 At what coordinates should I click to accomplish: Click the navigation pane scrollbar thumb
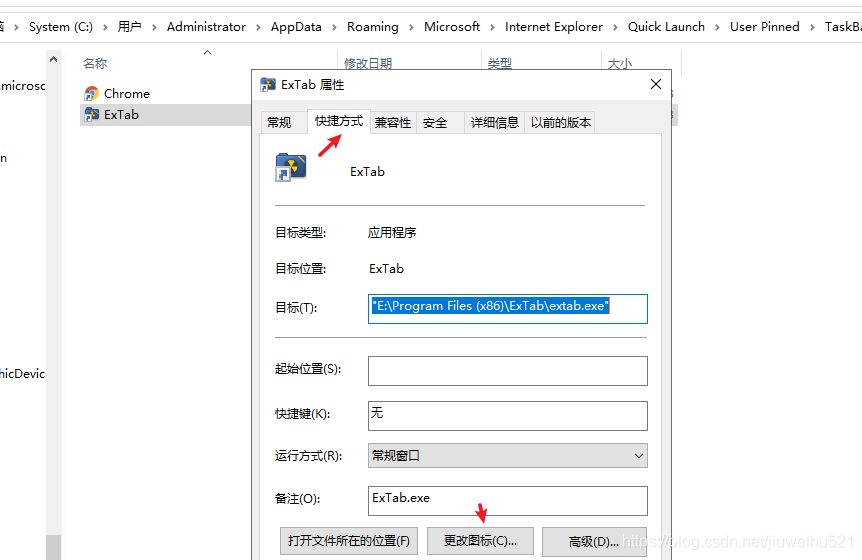coord(53,547)
